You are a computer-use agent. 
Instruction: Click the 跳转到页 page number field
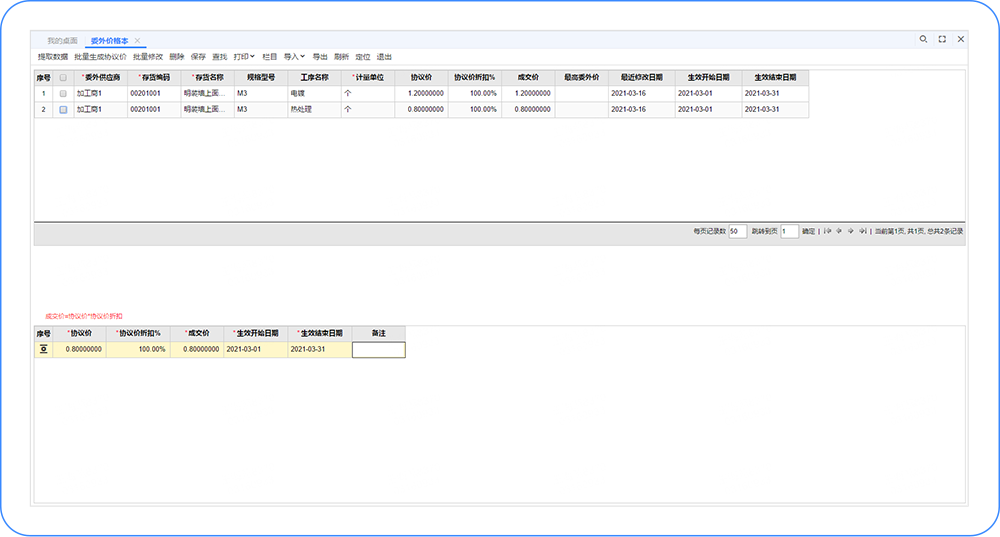tap(789, 231)
